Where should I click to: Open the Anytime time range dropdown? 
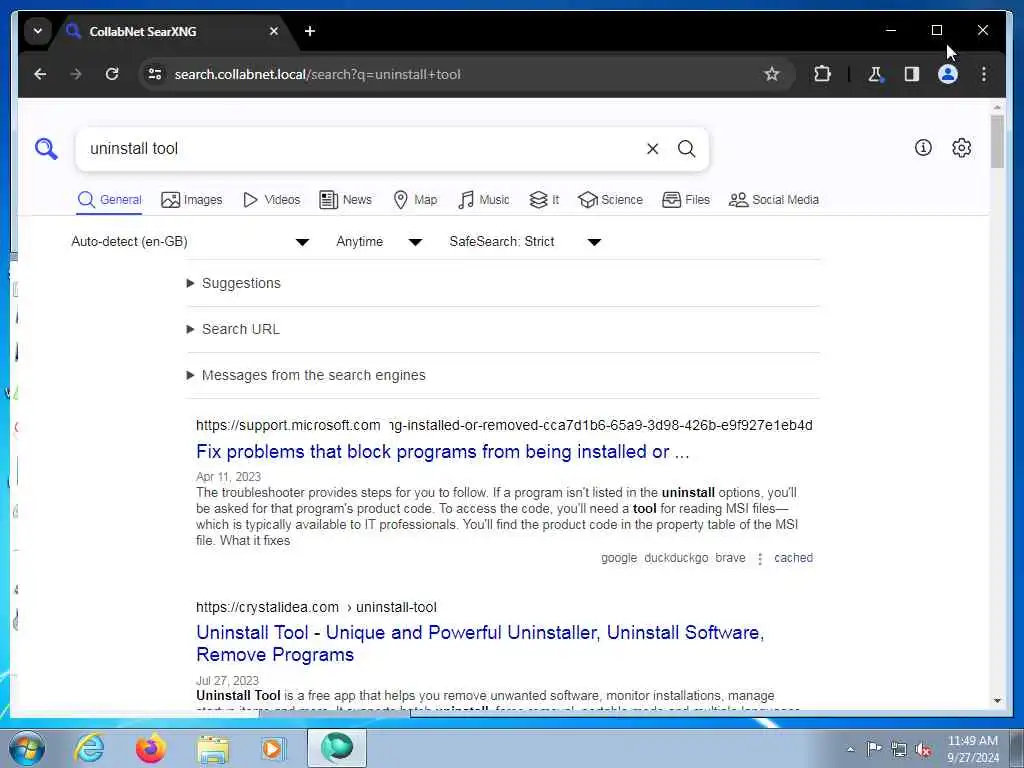tap(379, 242)
